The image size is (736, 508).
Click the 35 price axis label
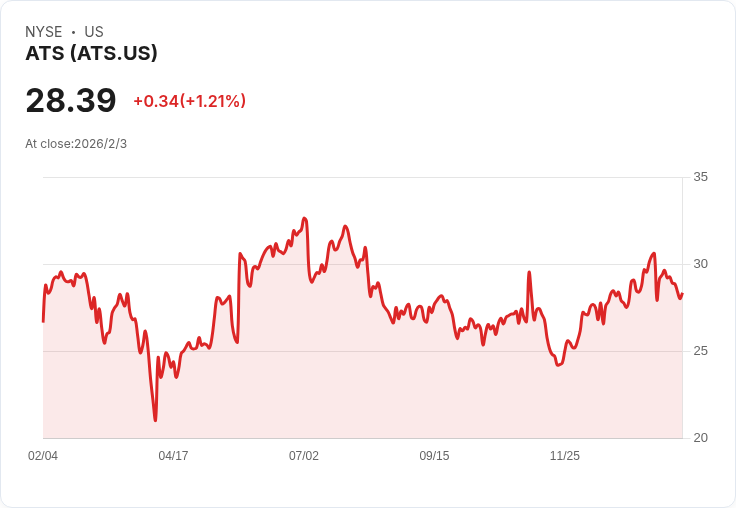pos(700,177)
